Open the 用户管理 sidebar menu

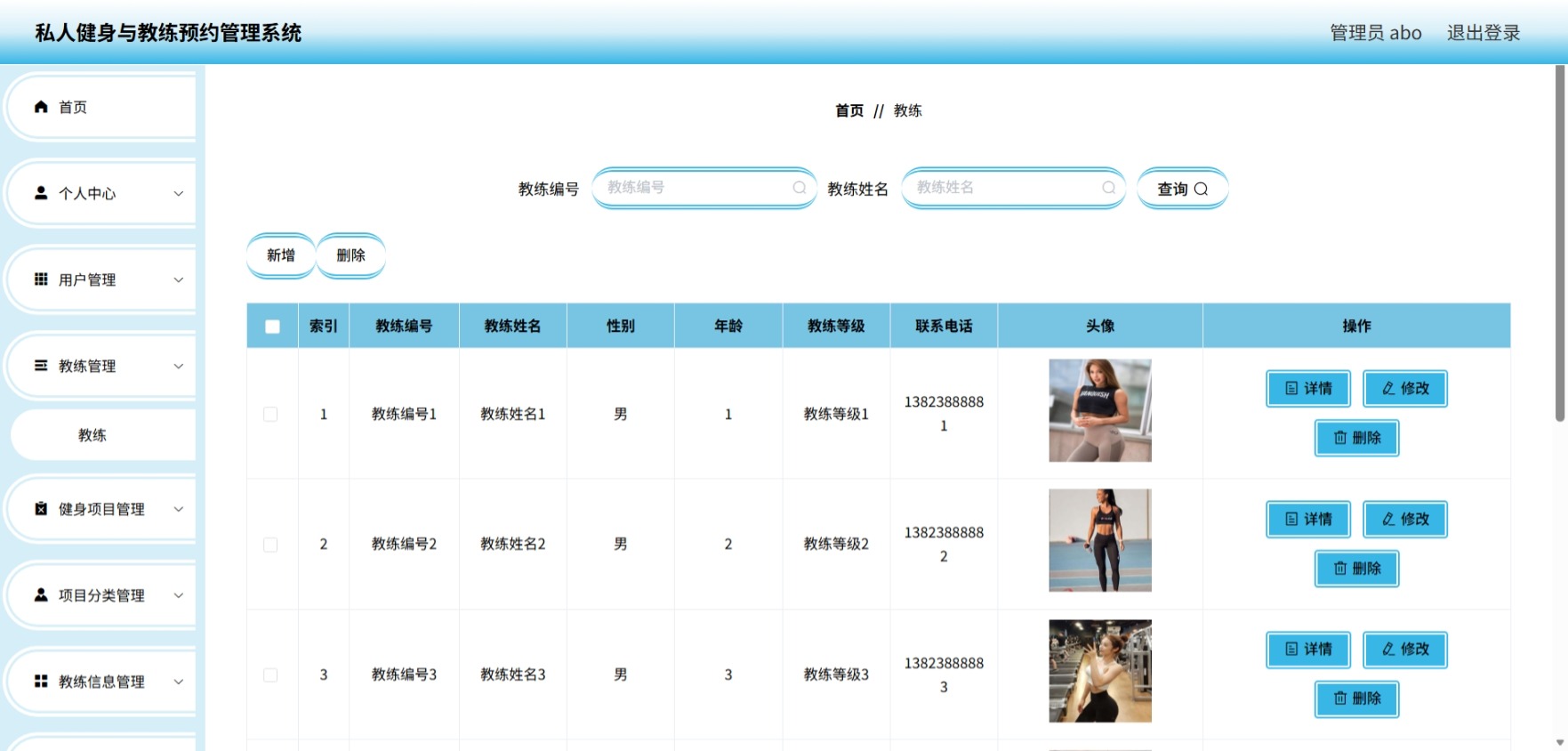pos(101,279)
